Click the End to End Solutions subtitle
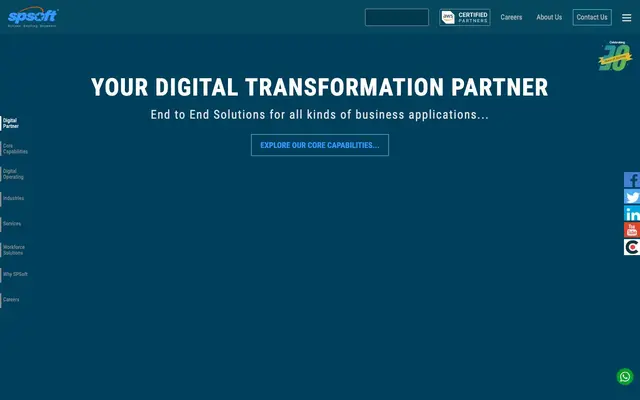Image resolution: width=640 pixels, height=400 pixels. pos(320,115)
